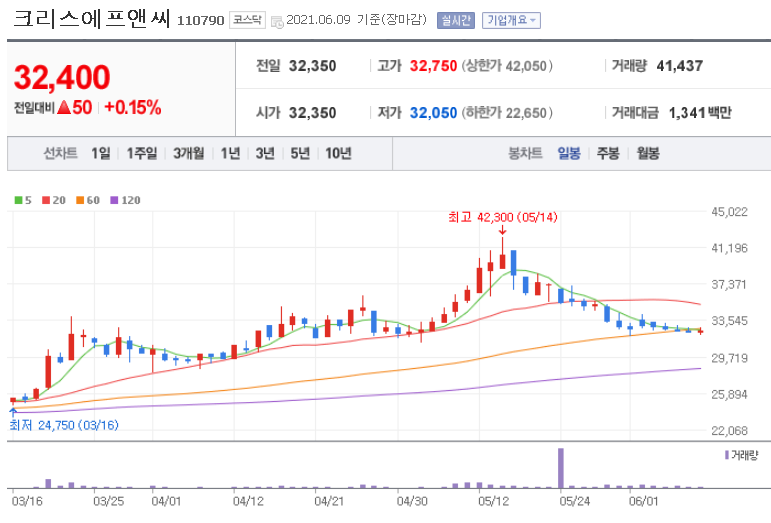Viewport: 771px width, 523px height.
Task: Click the 거래대금 value 1,341백만
Action: (700, 113)
